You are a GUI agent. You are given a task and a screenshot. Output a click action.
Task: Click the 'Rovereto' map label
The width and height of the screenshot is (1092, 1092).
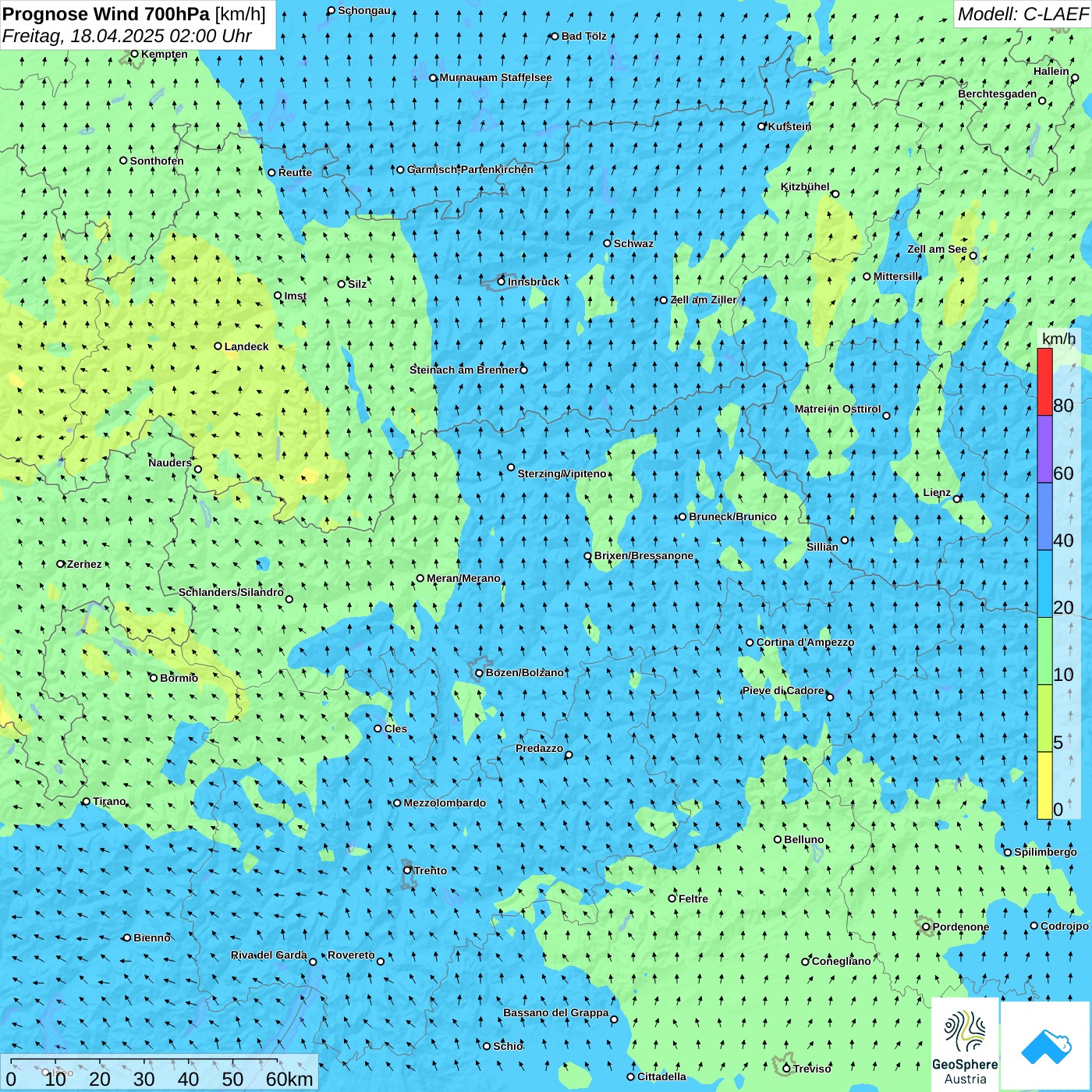coord(351,955)
